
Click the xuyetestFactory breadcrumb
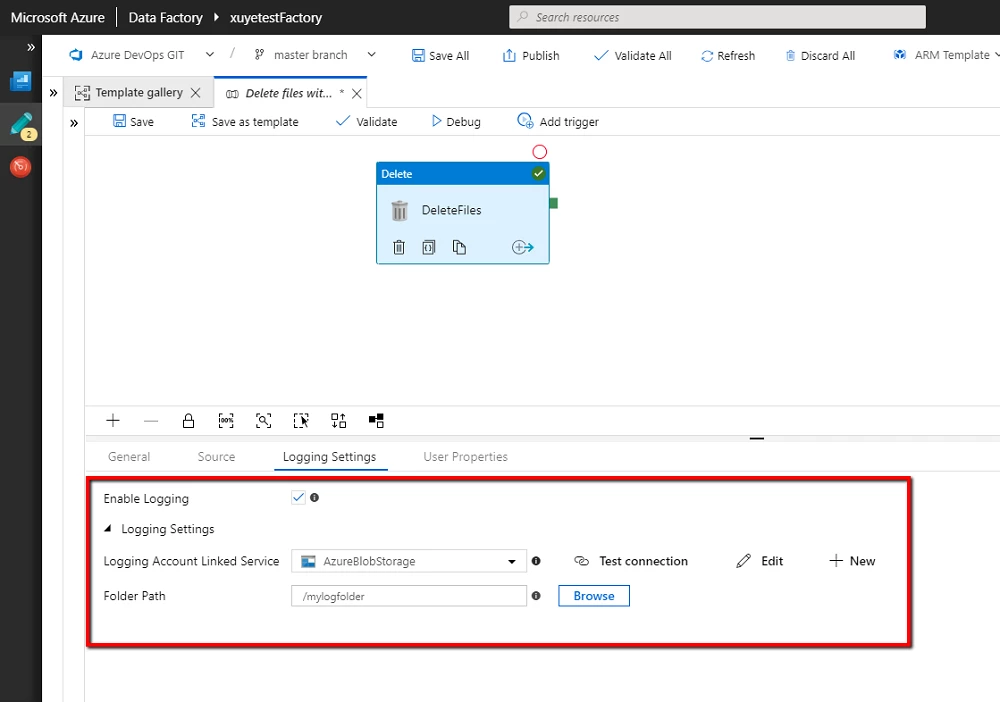[x=276, y=17]
